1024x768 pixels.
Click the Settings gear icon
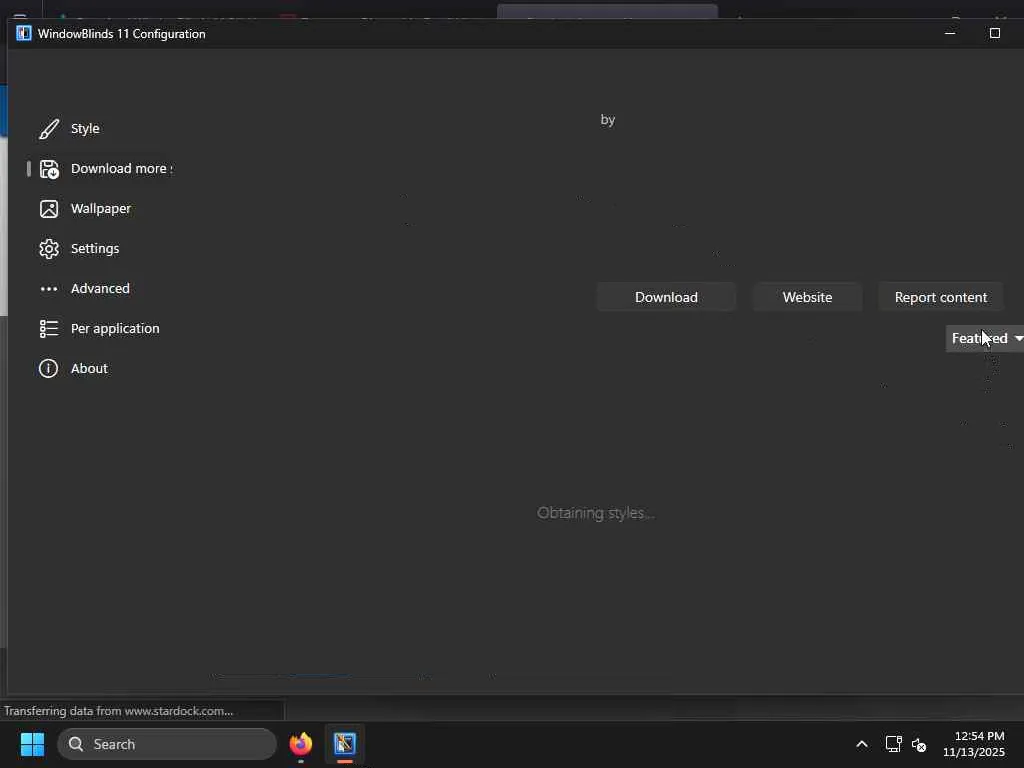click(x=49, y=249)
